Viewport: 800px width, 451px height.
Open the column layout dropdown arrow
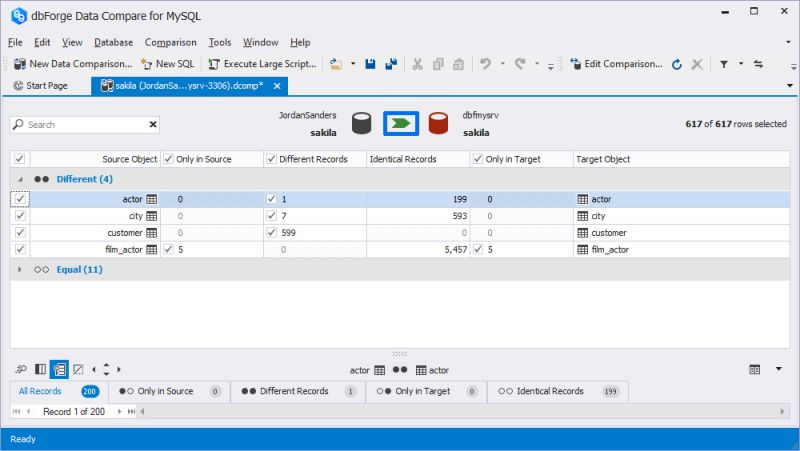pos(779,369)
